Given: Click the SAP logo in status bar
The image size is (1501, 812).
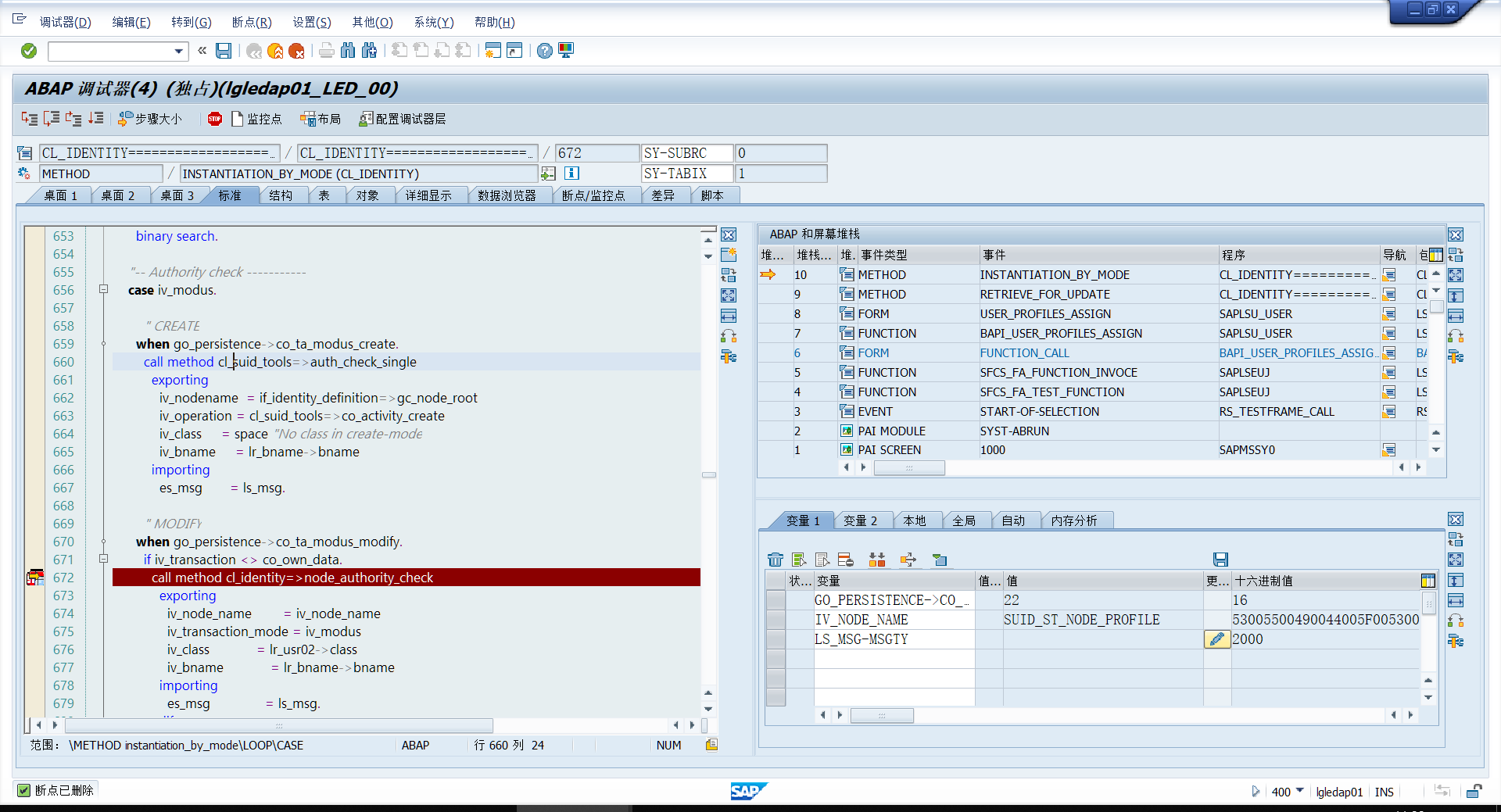Looking at the screenshot, I should [748, 791].
